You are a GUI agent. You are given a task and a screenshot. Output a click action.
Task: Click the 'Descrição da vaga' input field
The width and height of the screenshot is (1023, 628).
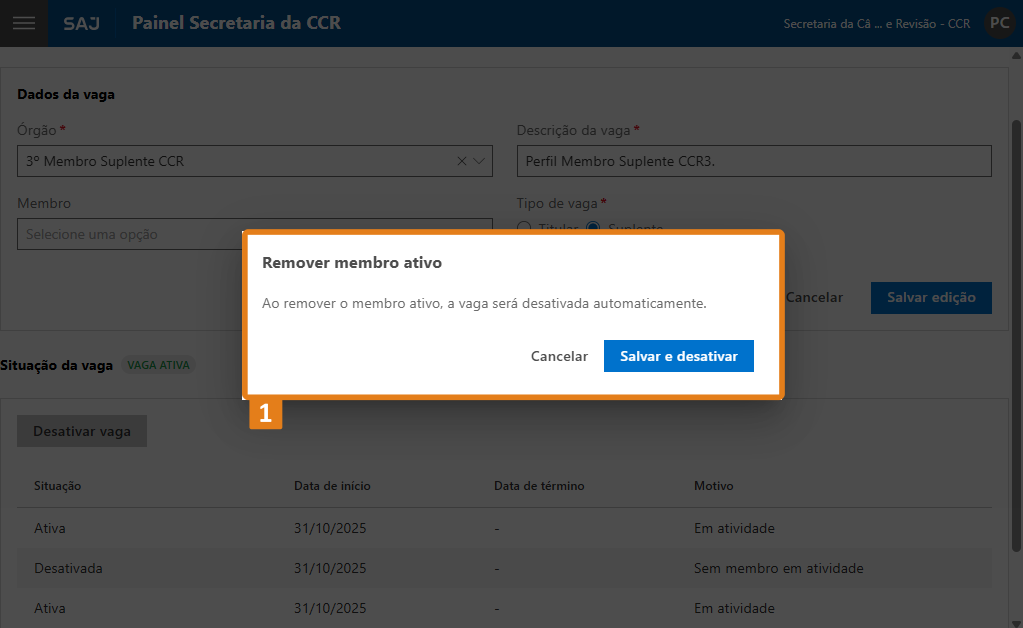click(753, 160)
